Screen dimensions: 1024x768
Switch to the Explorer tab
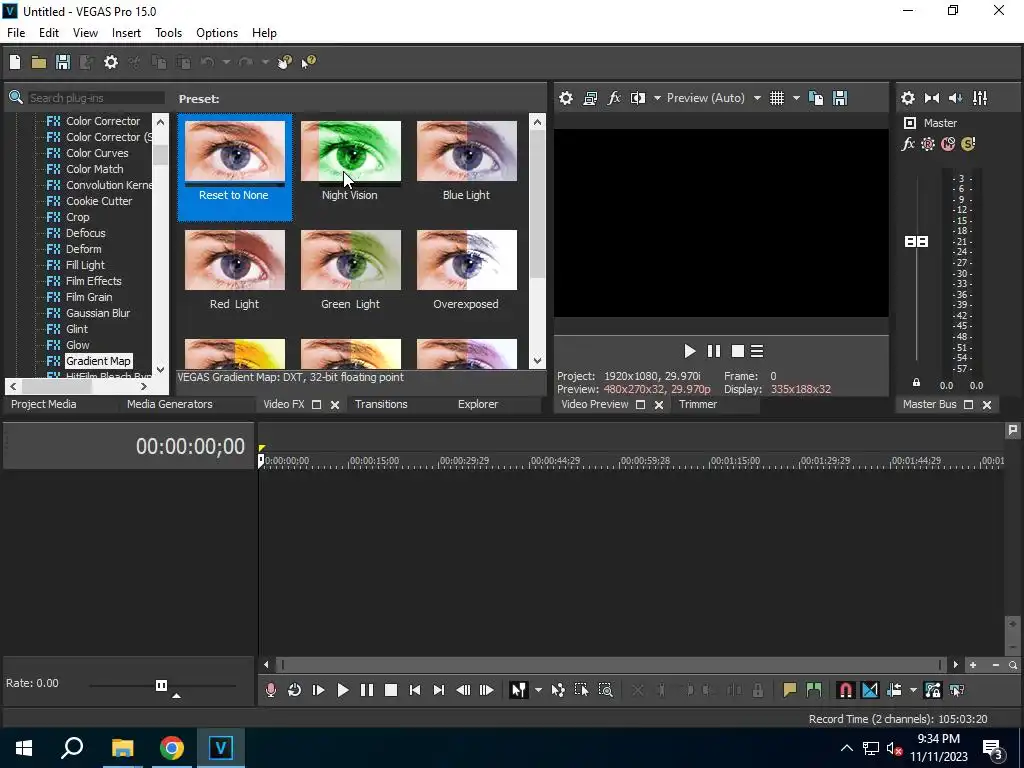(477, 404)
